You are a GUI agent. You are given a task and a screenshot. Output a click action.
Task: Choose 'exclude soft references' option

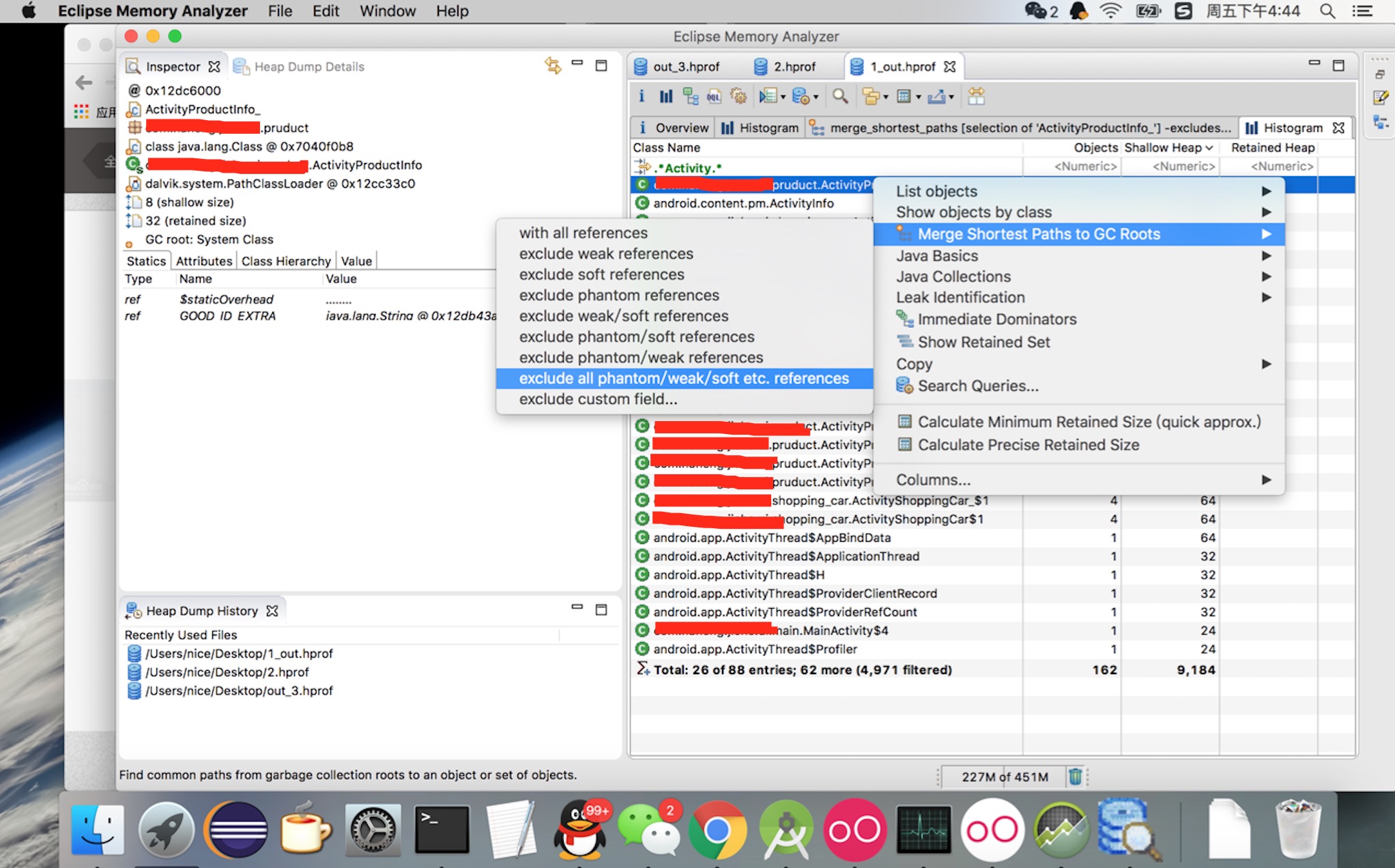685,274
